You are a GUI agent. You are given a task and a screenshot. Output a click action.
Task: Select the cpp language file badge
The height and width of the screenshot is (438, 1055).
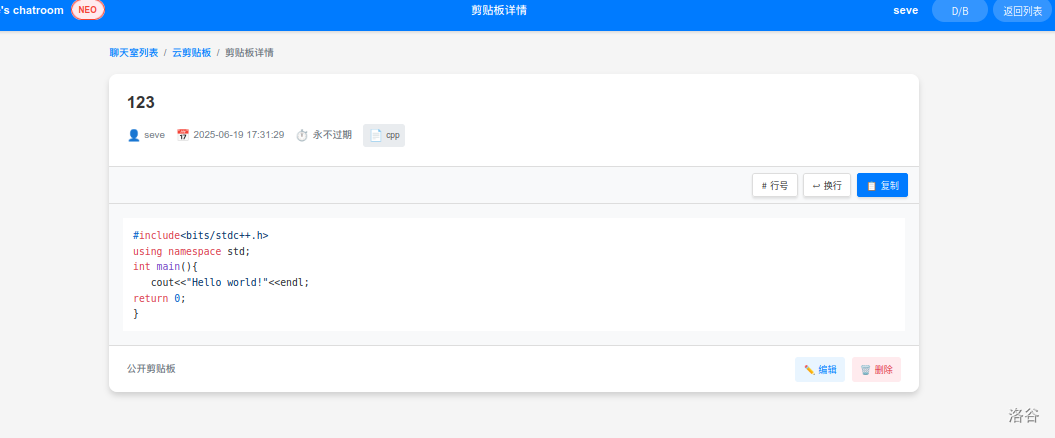coord(384,135)
